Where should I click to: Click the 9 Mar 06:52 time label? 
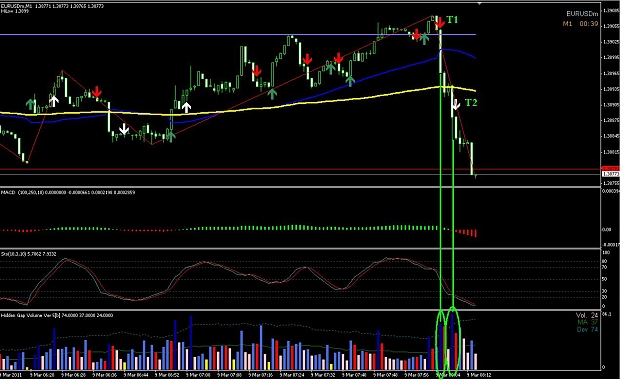[x=167, y=375]
